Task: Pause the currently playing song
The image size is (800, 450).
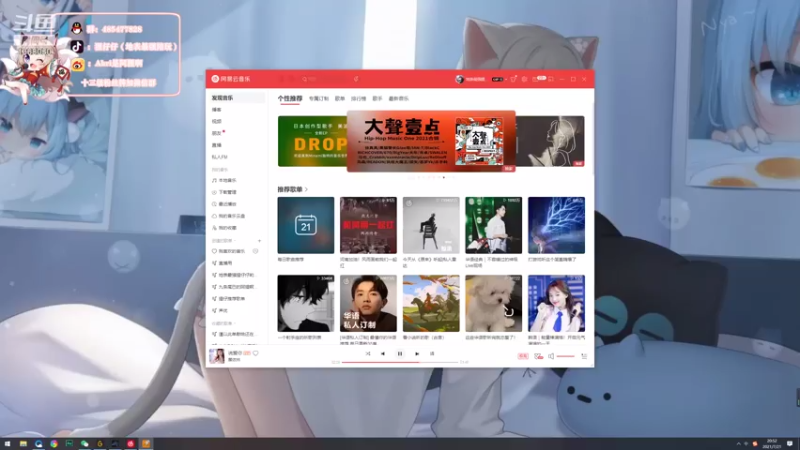Action: coord(400,354)
